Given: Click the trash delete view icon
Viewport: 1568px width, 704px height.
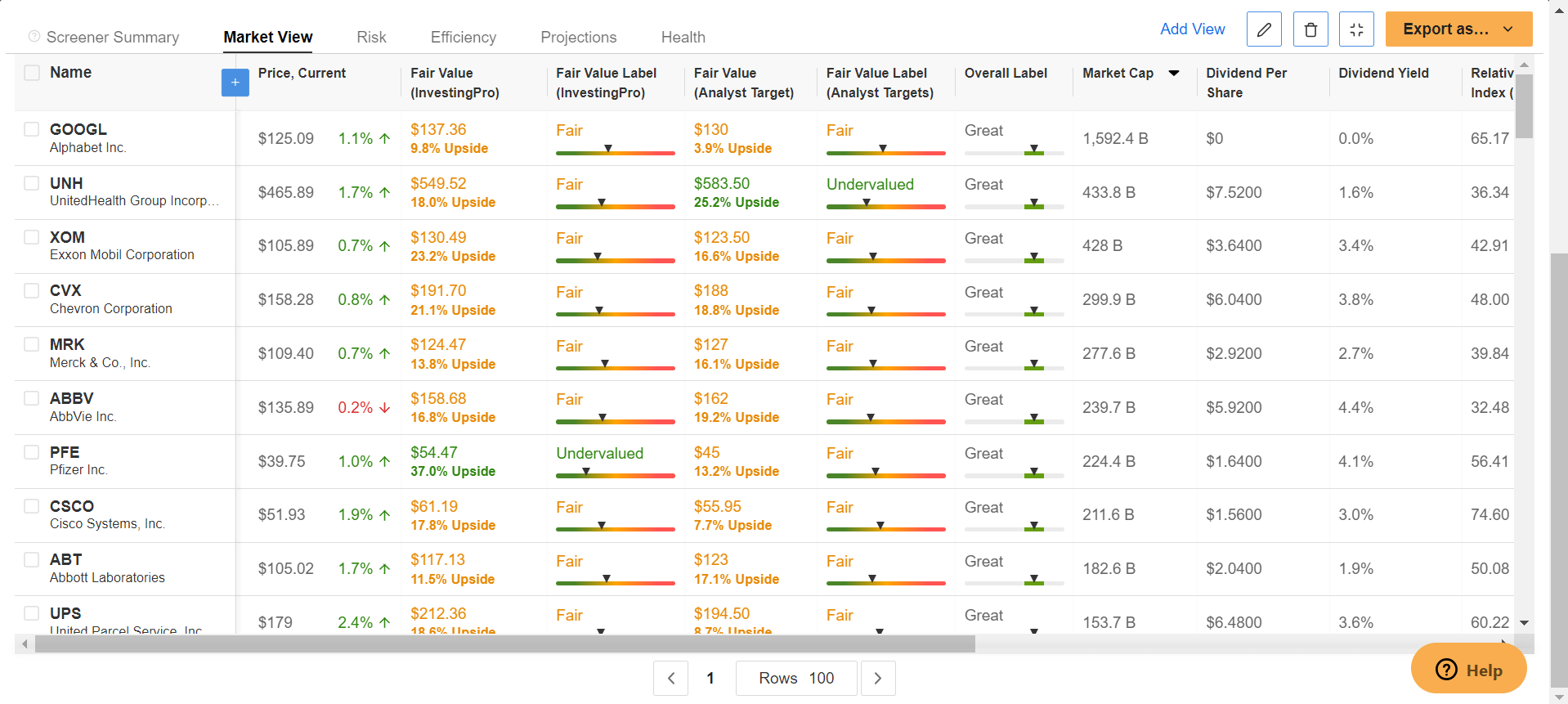Looking at the screenshot, I should (x=1310, y=29).
